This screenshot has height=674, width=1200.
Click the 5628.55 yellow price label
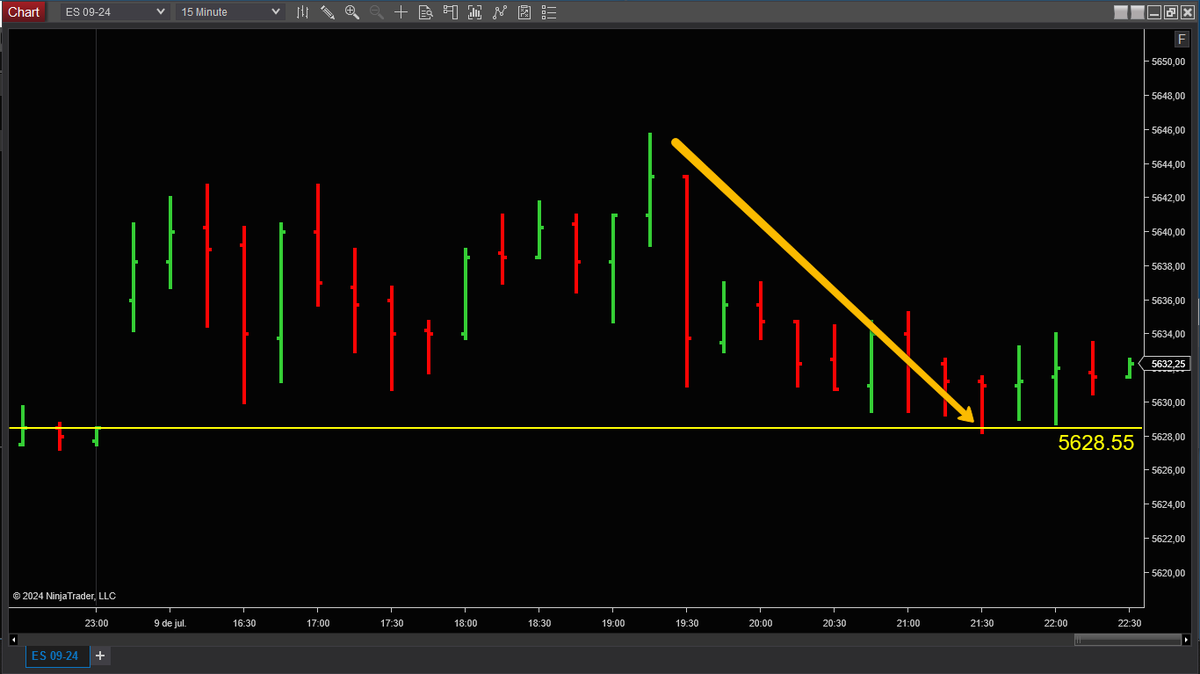tap(1096, 443)
